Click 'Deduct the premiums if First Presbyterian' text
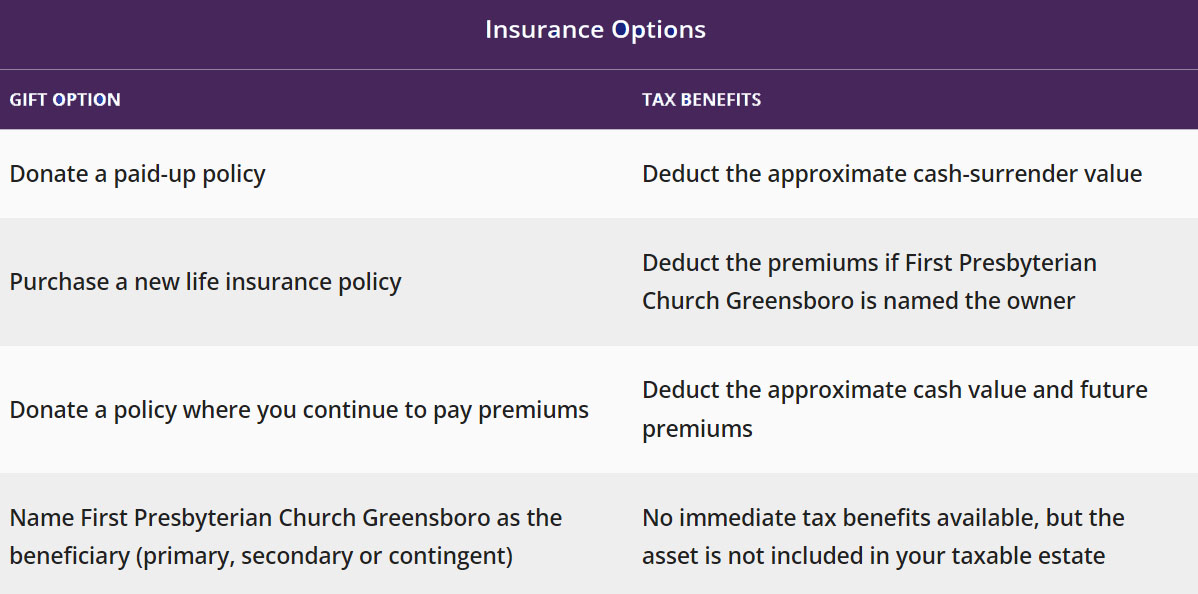 (x=869, y=263)
